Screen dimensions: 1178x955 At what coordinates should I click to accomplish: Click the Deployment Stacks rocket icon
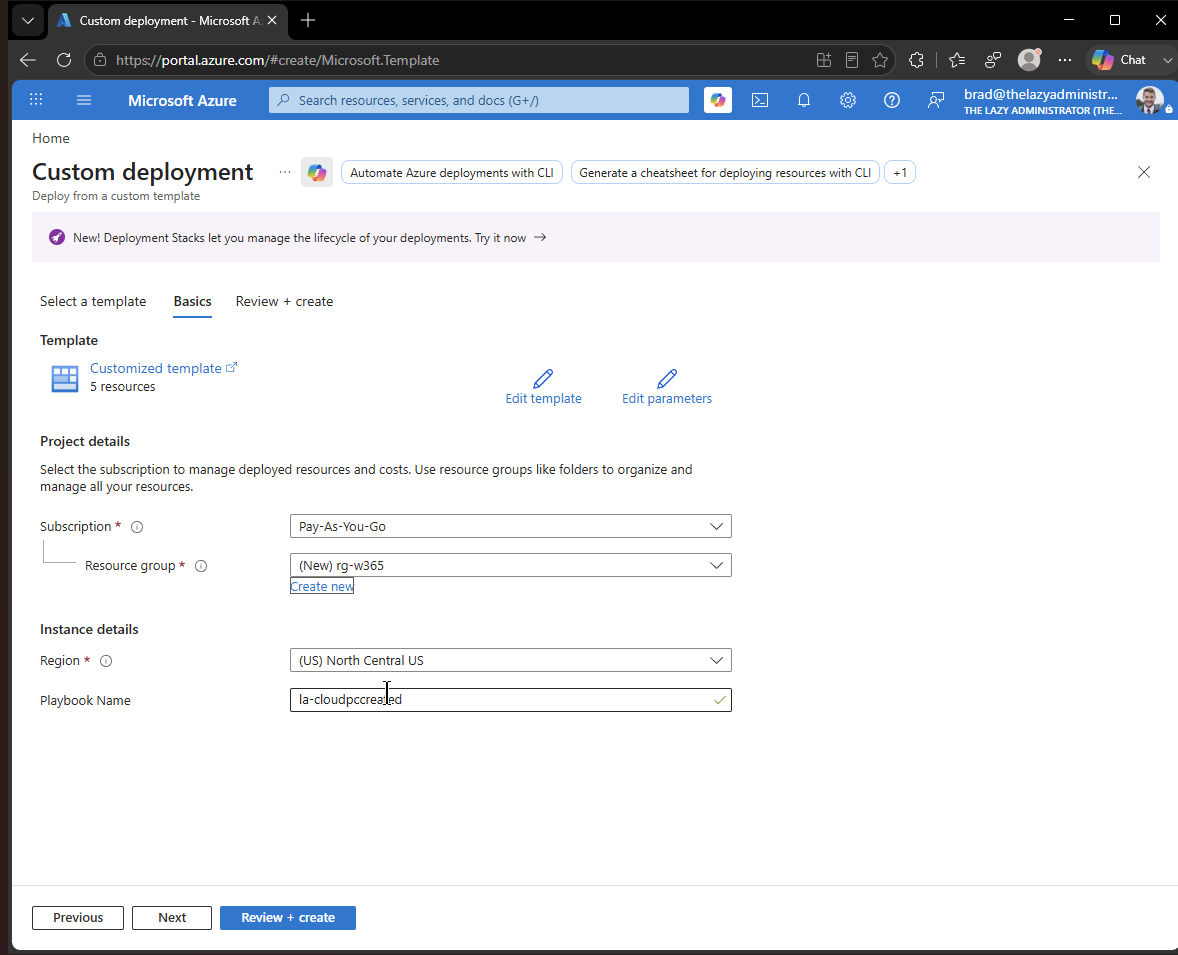coord(57,237)
